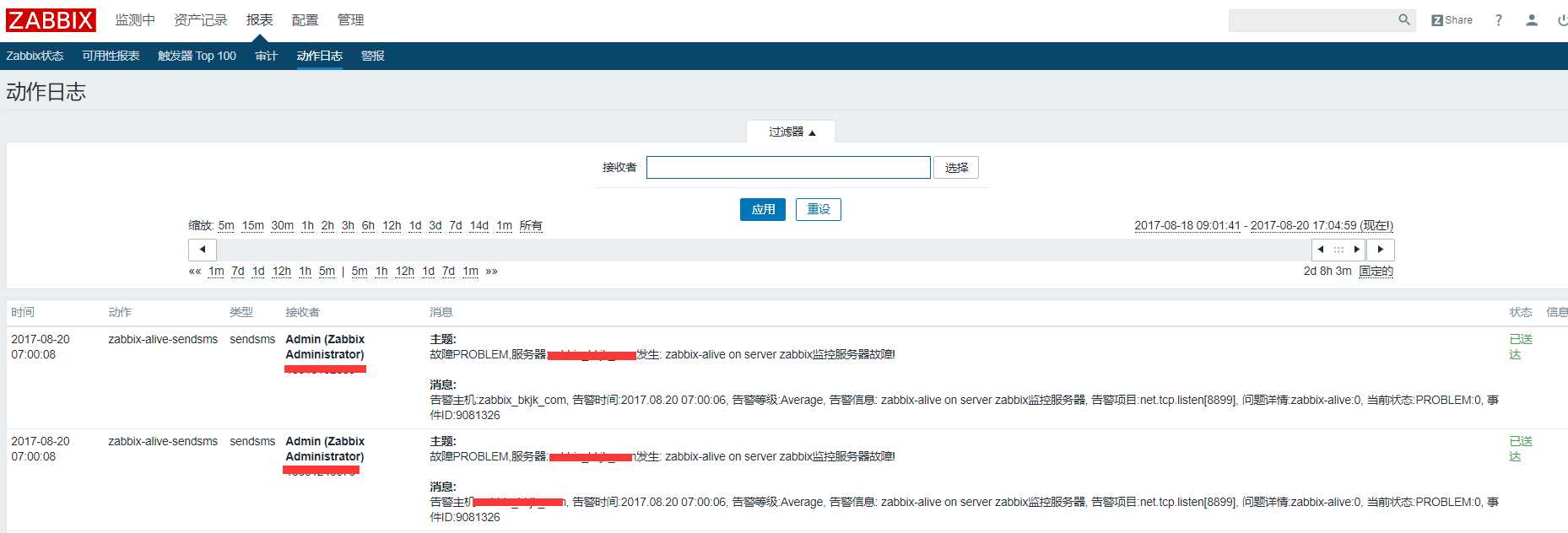1568x533 pixels.
Task: Zoom to 2h range
Action: pos(327,226)
